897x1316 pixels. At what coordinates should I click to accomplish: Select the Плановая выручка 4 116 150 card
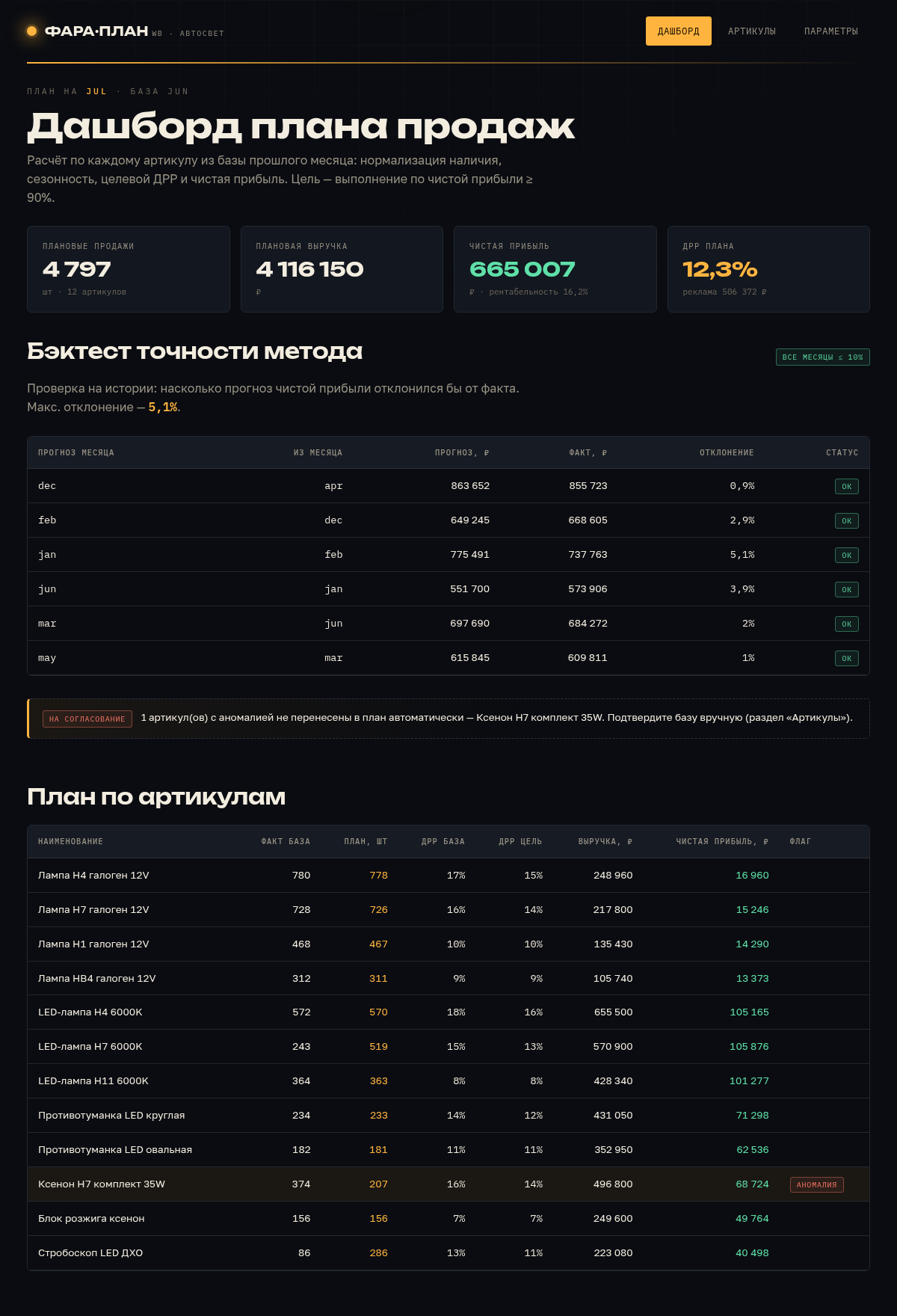[x=342, y=269]
